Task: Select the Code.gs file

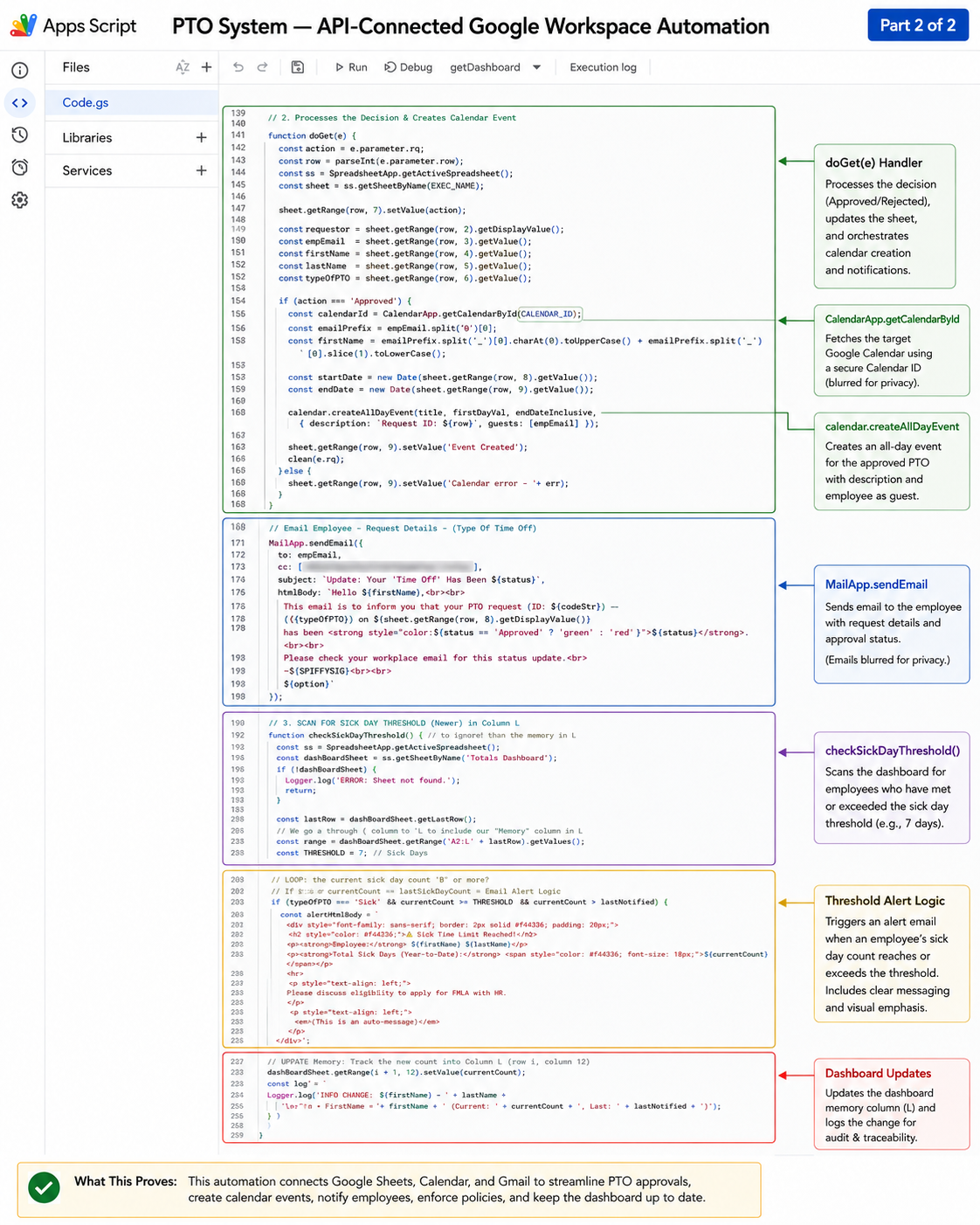Action: (131, 102)
